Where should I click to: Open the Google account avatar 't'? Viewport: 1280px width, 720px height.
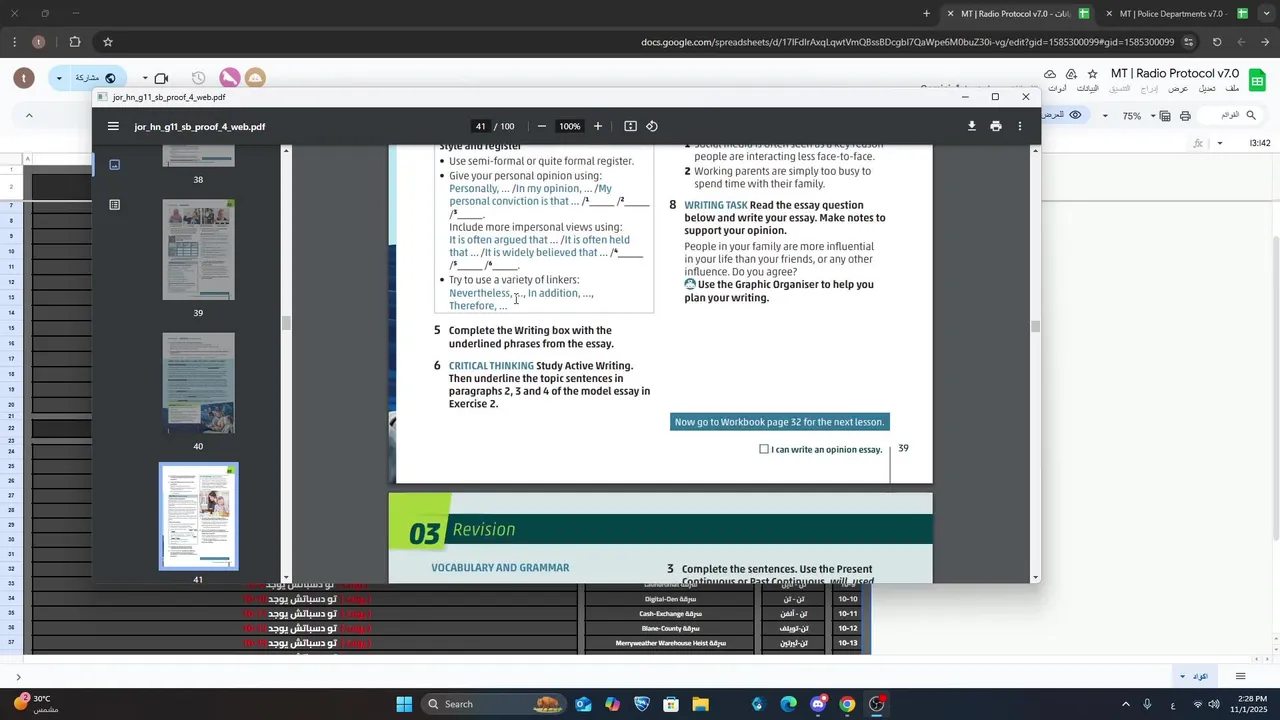(25, 78)
